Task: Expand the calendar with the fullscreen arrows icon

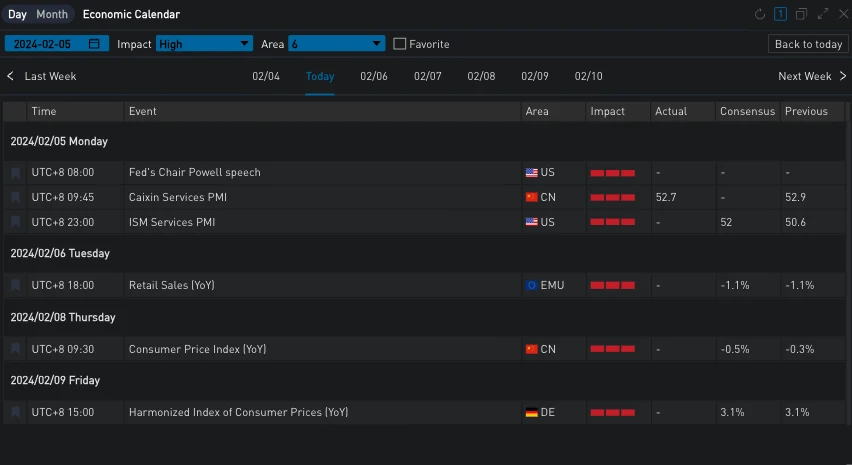Action: [x=823, y=14]
